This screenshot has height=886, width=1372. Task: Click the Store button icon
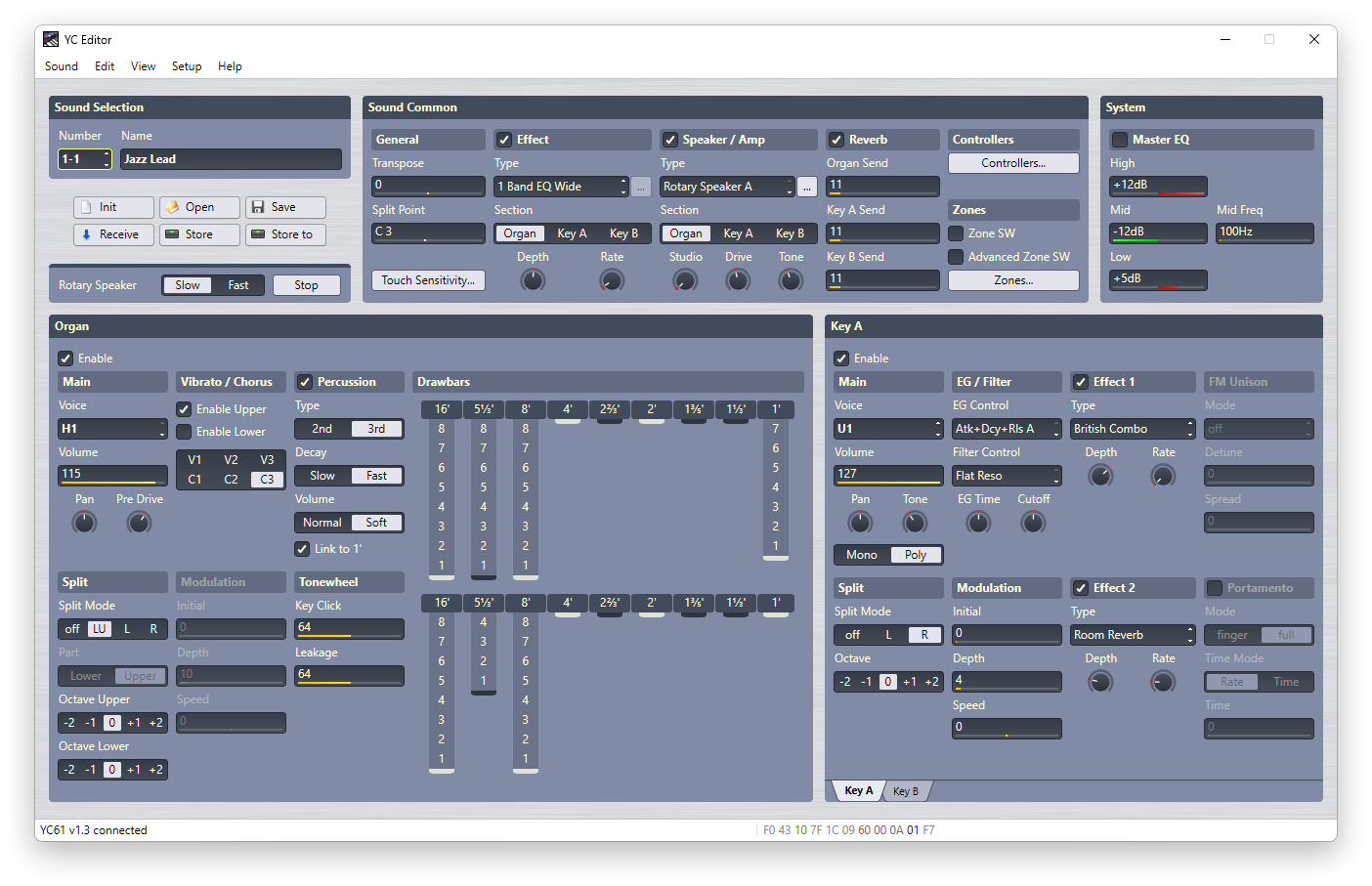click(x=173, y=234)
